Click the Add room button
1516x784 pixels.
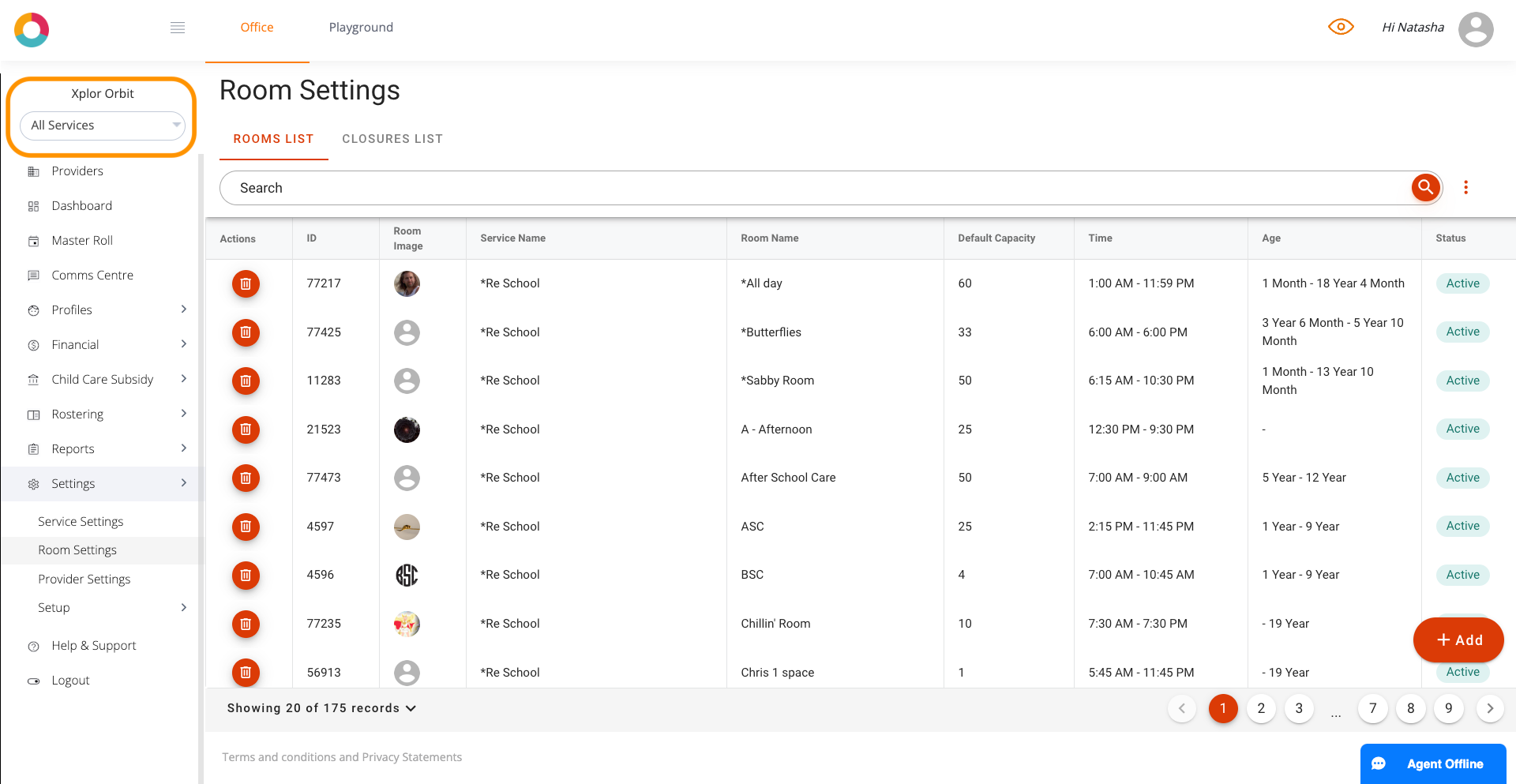tap(1458, 640)
